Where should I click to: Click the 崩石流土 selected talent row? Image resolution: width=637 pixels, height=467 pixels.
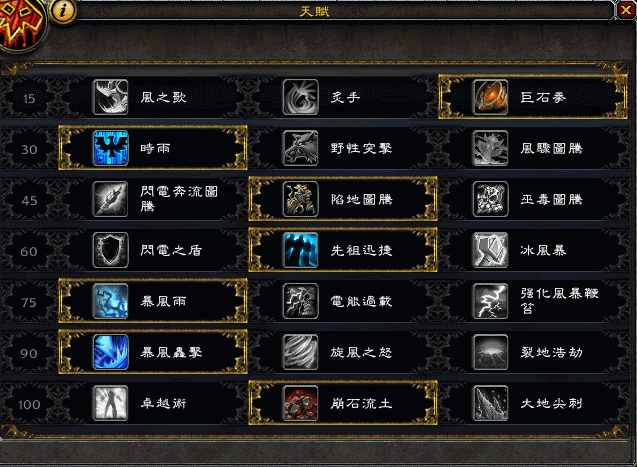(x=343, y=403)
